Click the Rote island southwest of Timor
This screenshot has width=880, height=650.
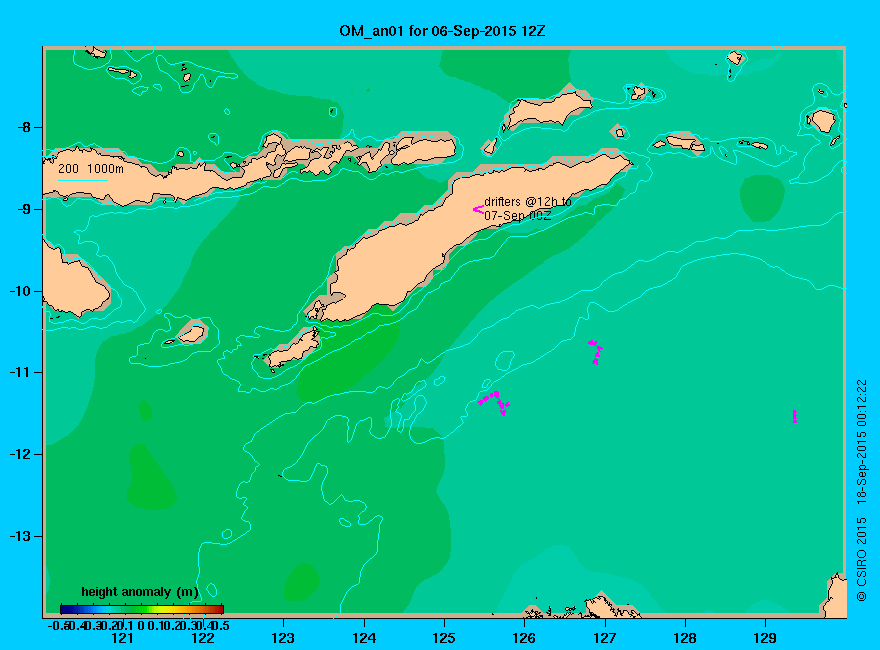(294, 349)
